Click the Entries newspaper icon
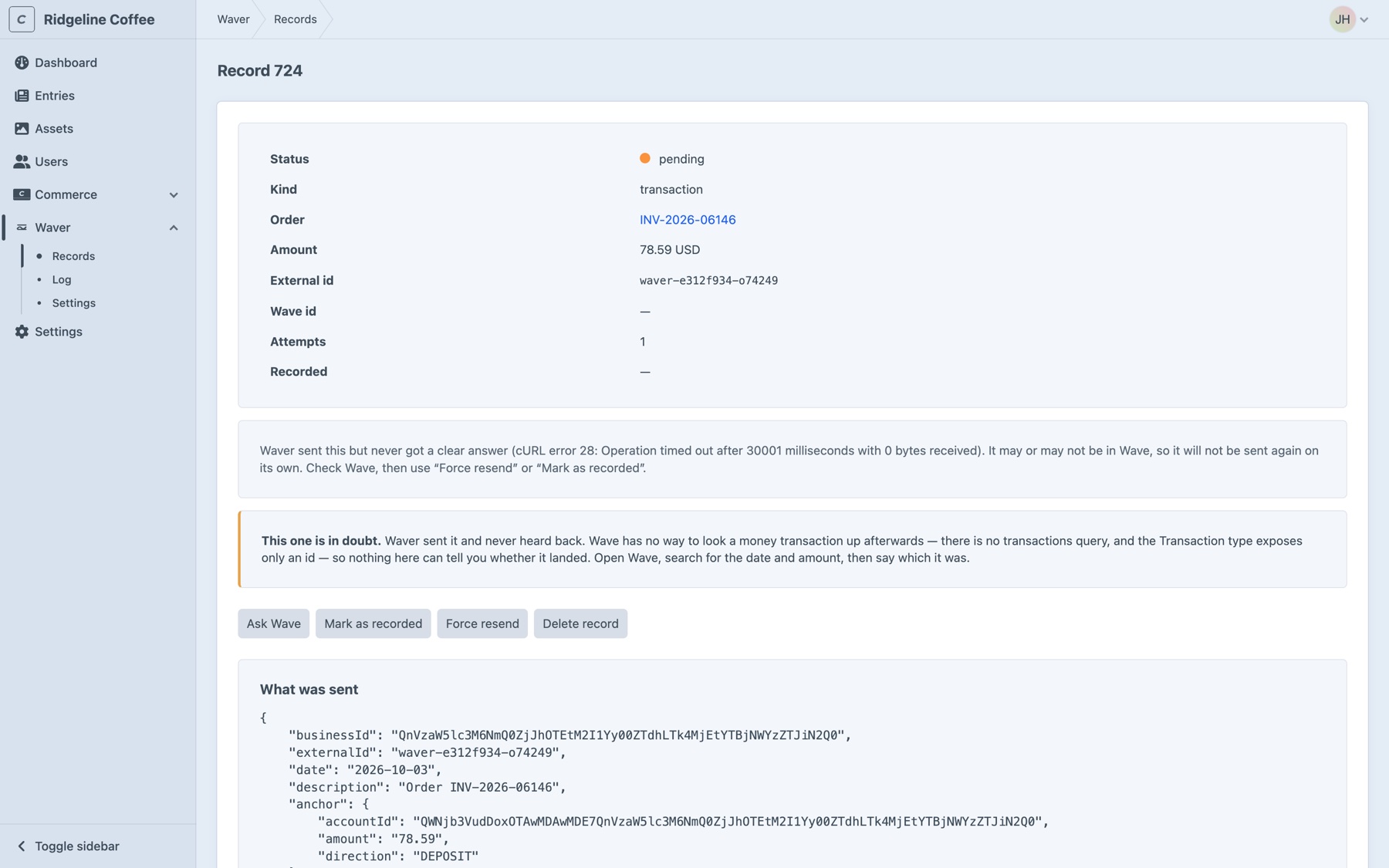This screenshot has height=868, width=1389. click(22, 96)
